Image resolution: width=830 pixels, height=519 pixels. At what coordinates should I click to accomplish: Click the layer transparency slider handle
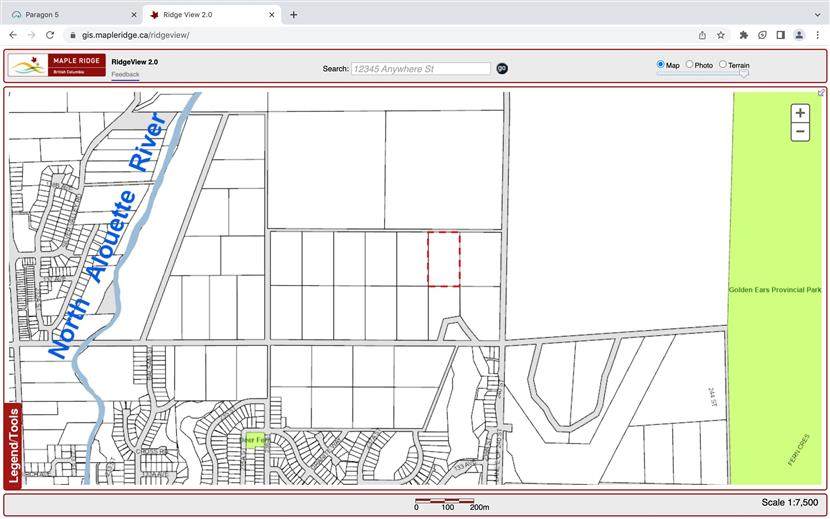point(743,73)
